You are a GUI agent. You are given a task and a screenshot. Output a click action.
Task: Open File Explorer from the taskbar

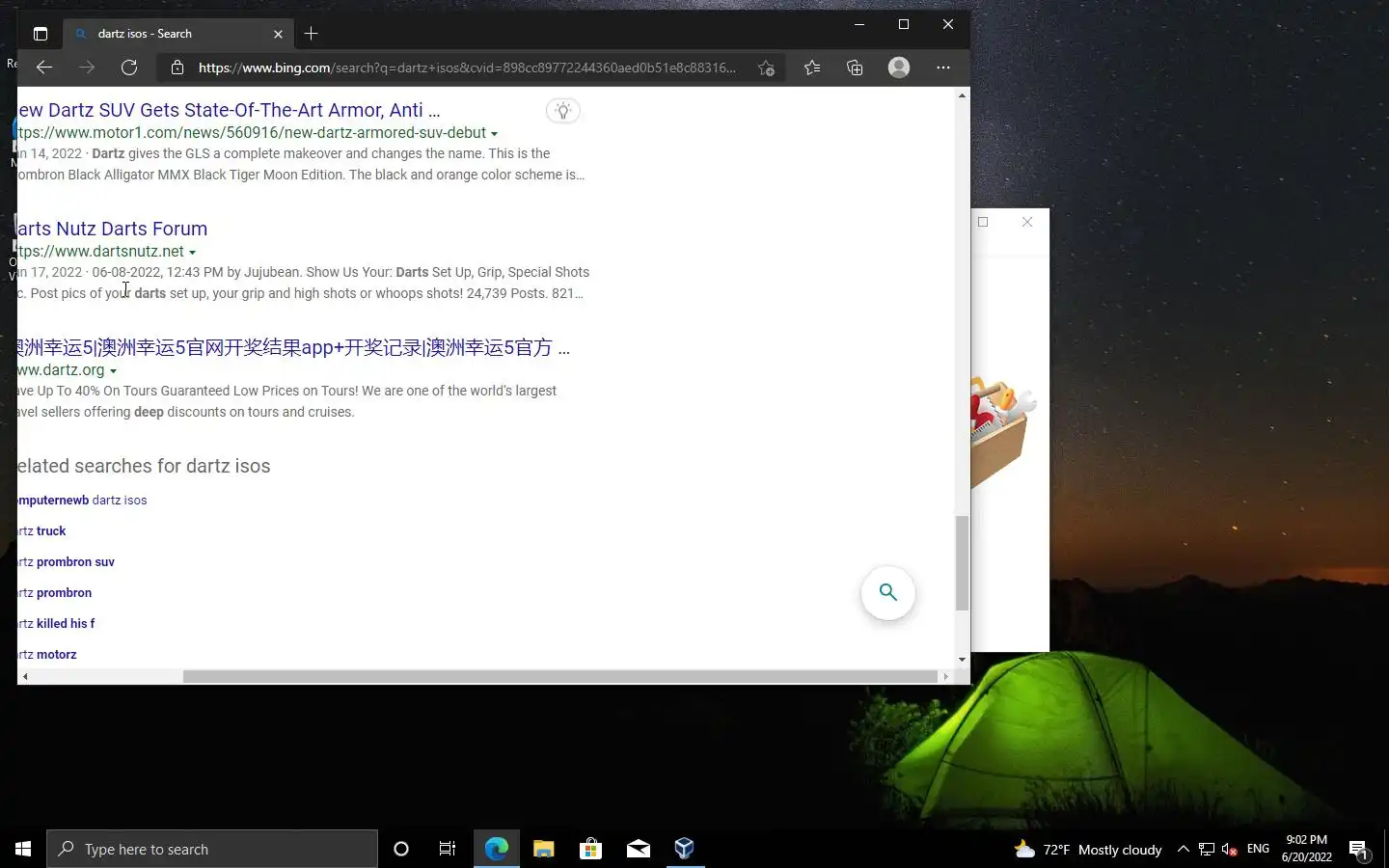(x=543, y=849)
